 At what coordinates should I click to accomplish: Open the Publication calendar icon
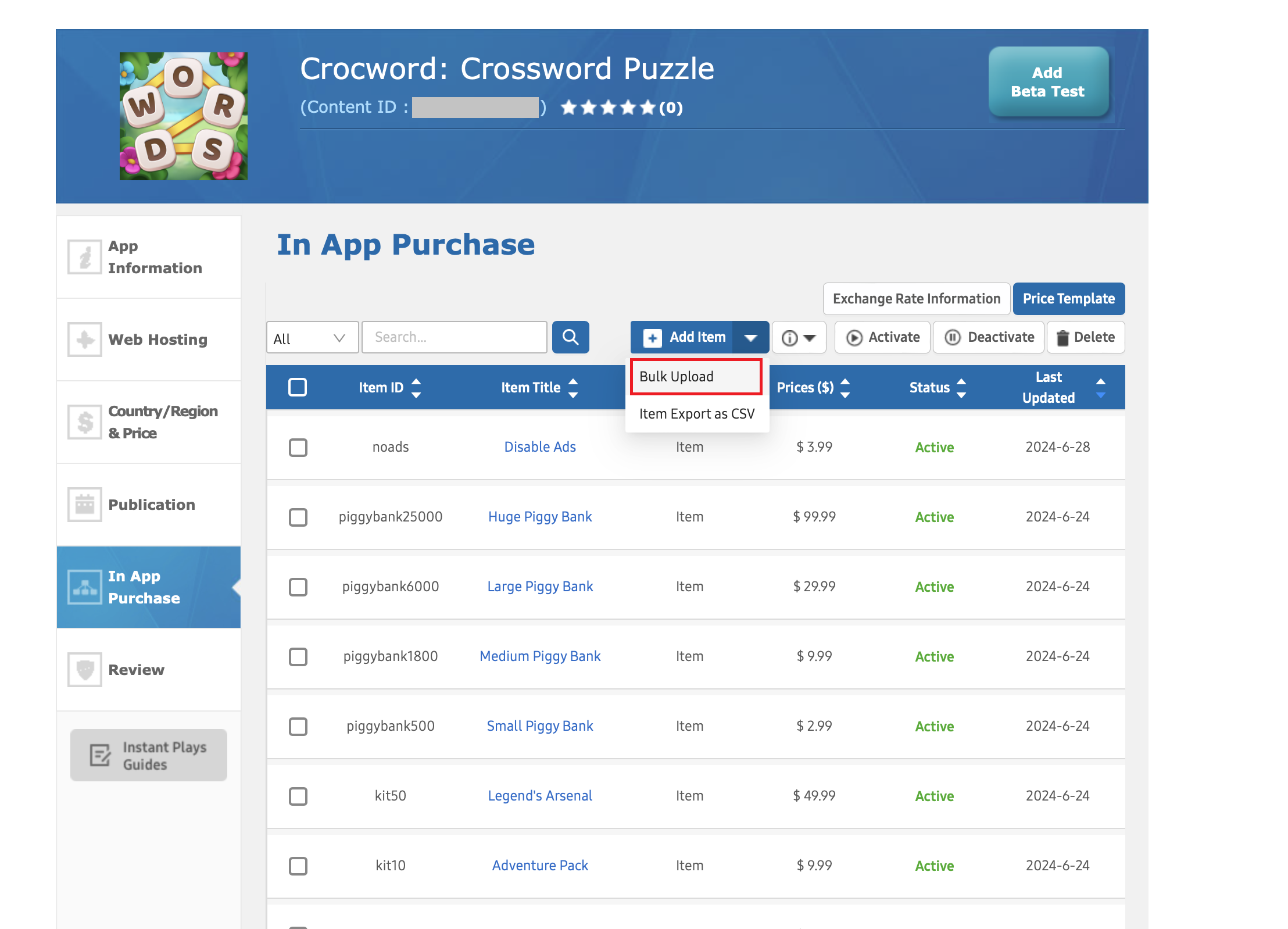click(84, 505)
